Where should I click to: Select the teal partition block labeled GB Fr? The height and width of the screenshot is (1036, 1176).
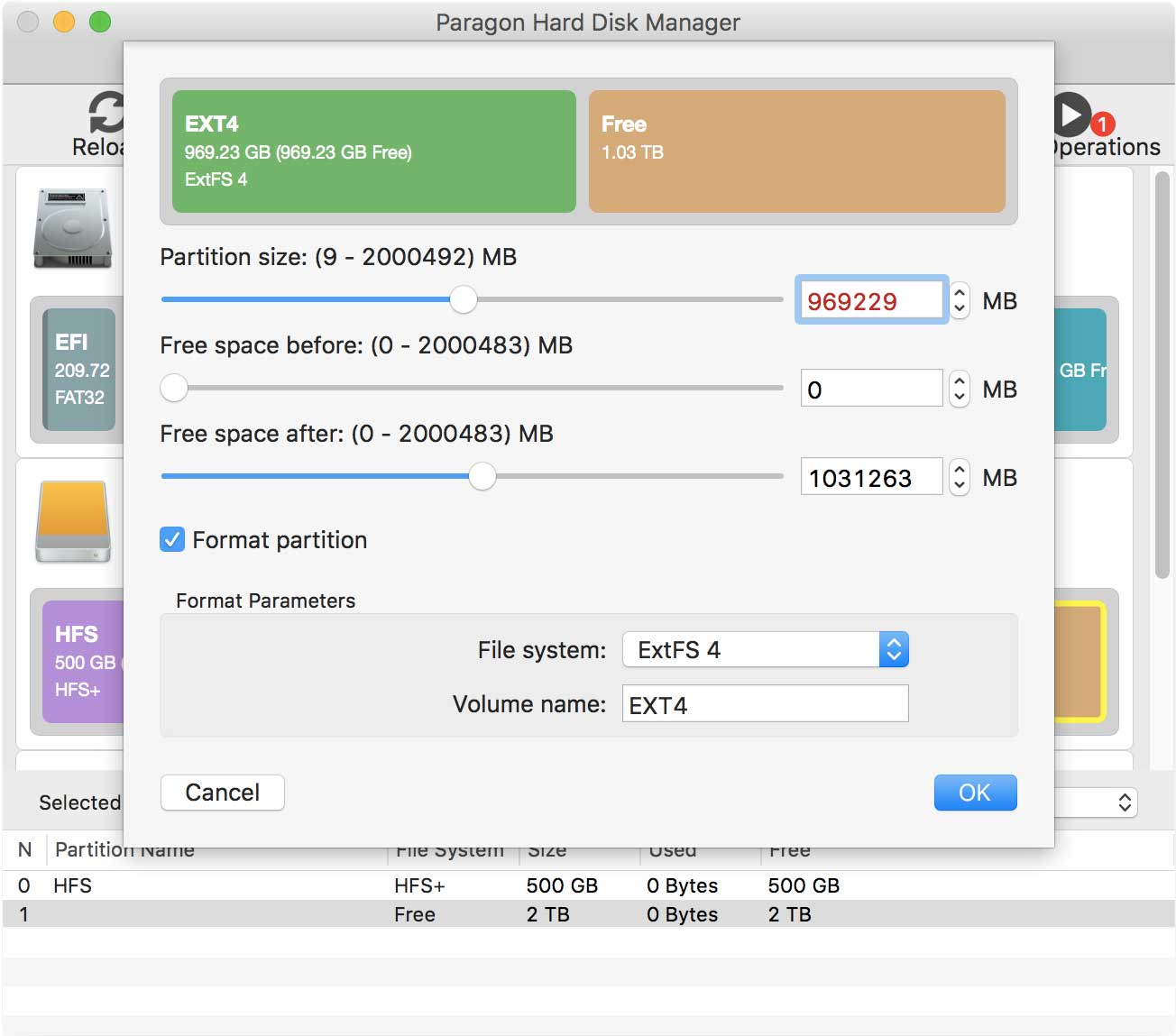point(1080,370)
